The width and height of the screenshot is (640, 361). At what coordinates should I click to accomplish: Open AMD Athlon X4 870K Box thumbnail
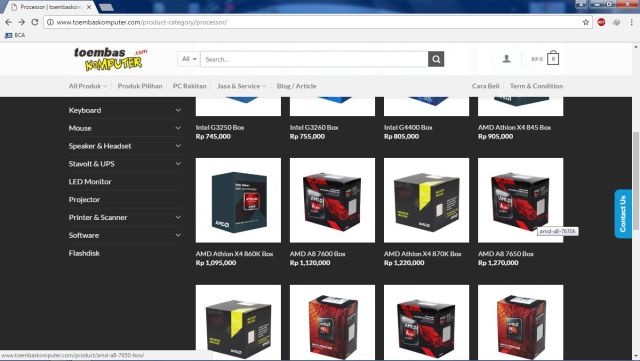pos(427,200)
